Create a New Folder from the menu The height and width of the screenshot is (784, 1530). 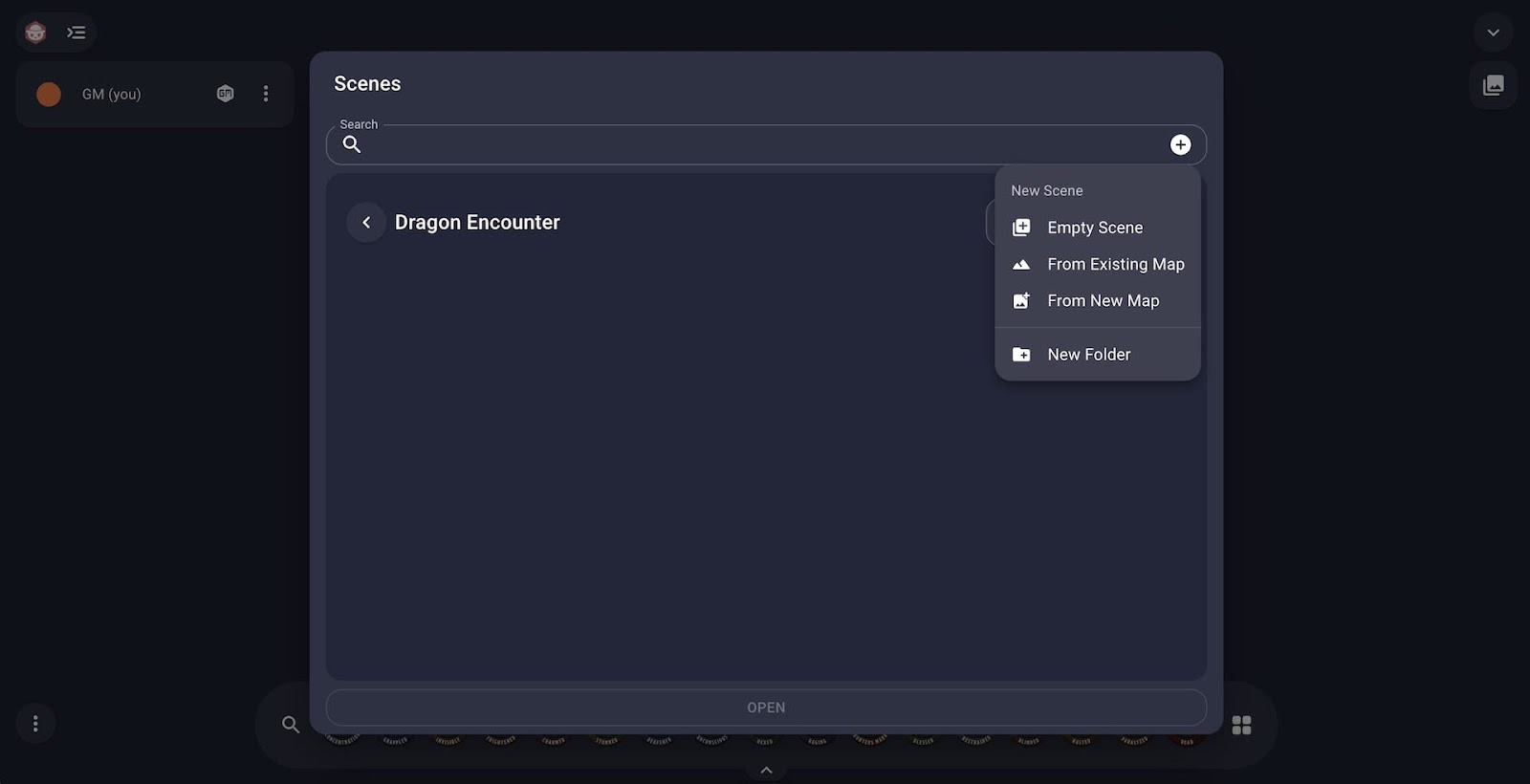point(1098,355)
